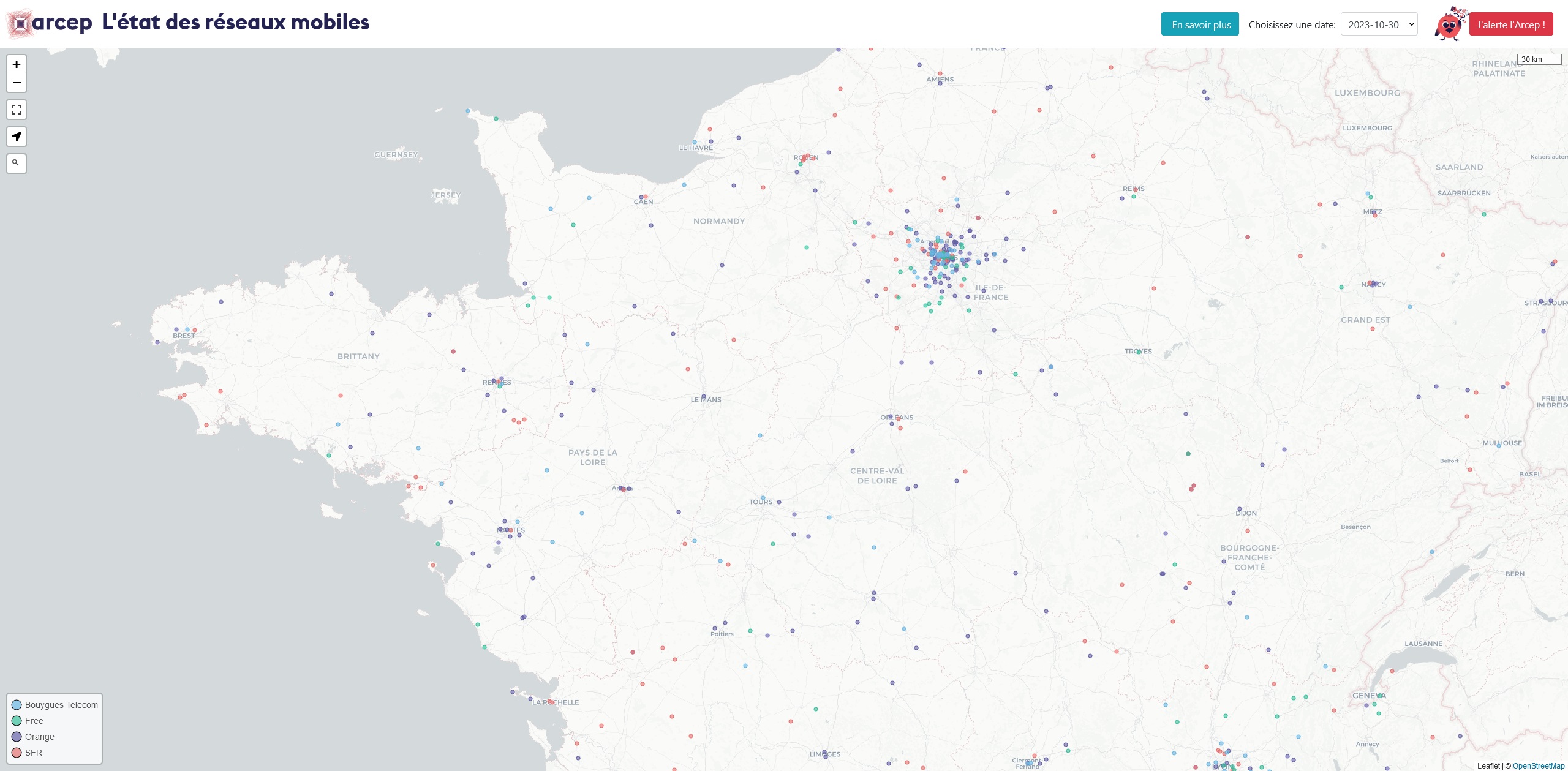
Task: Click the MULHOUSE city label
Action: (1502, 443)
